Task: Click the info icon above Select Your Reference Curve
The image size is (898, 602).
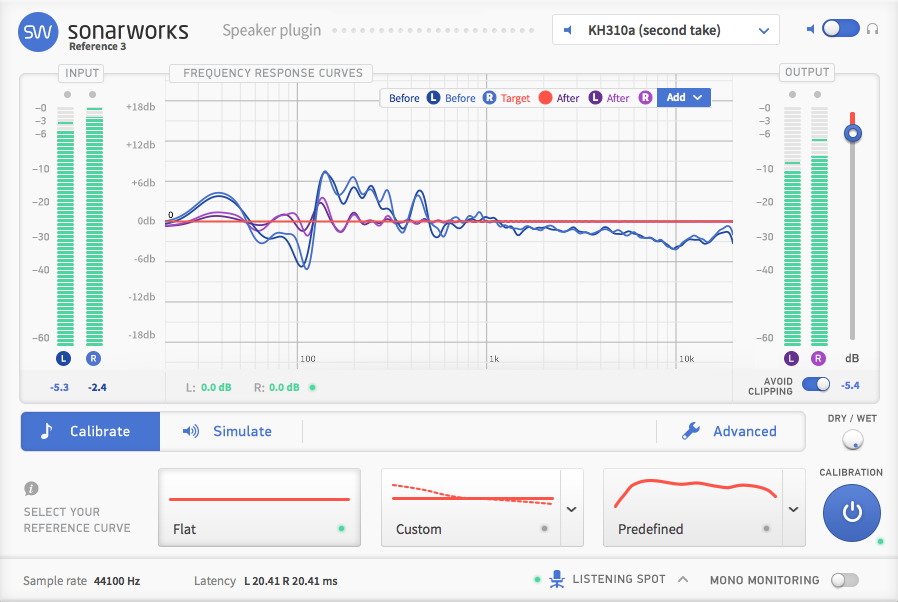Action: pos(31,489)
